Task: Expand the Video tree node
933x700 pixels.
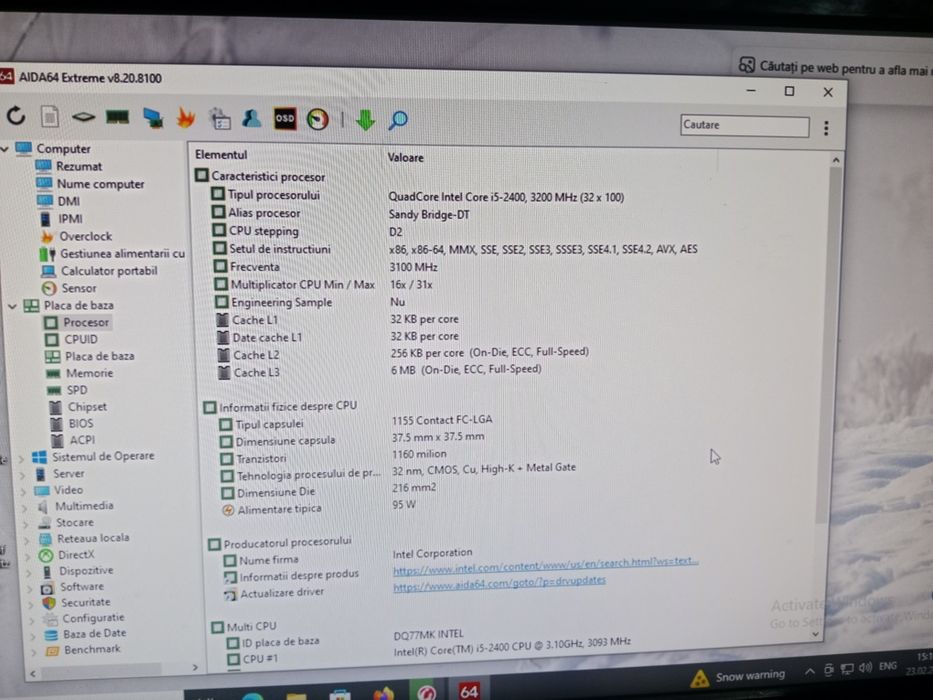Action: point(24,492)
